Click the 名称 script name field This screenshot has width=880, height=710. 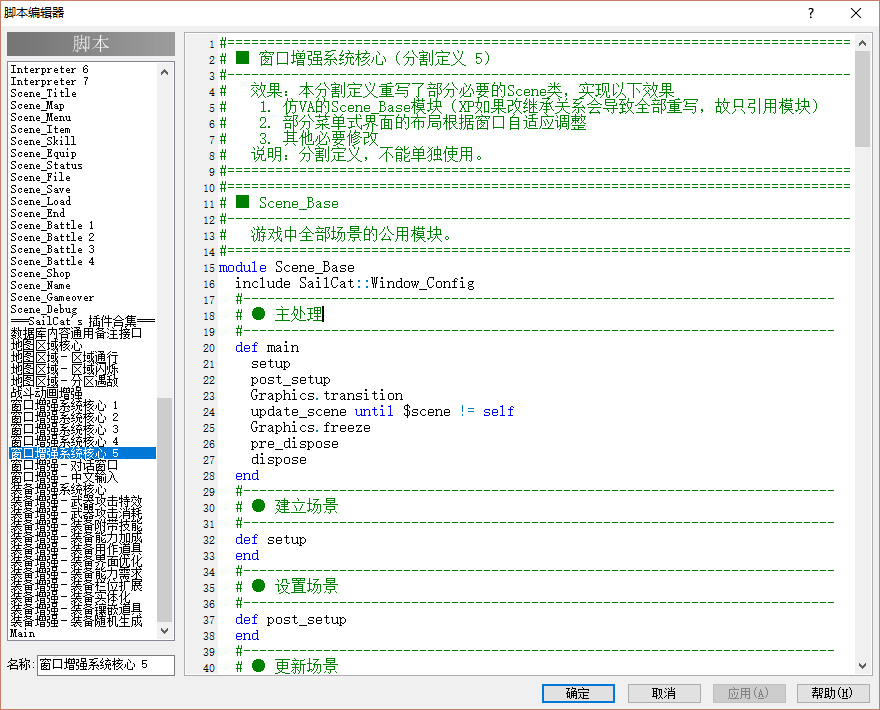[106, 665]
